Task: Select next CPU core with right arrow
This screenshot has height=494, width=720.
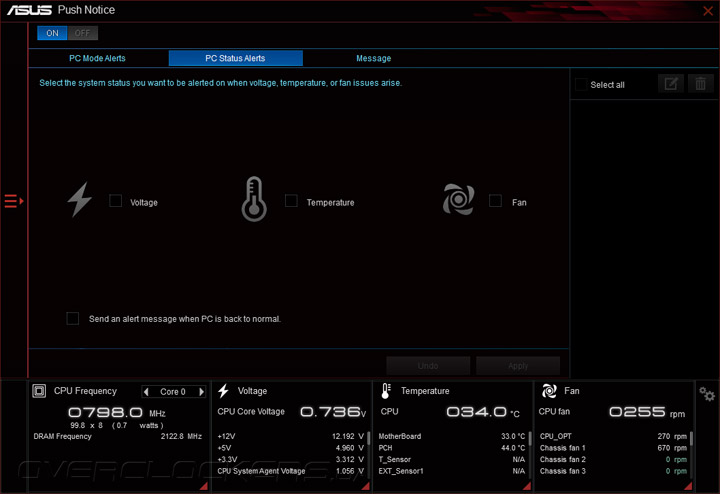Action: [201, 392]
